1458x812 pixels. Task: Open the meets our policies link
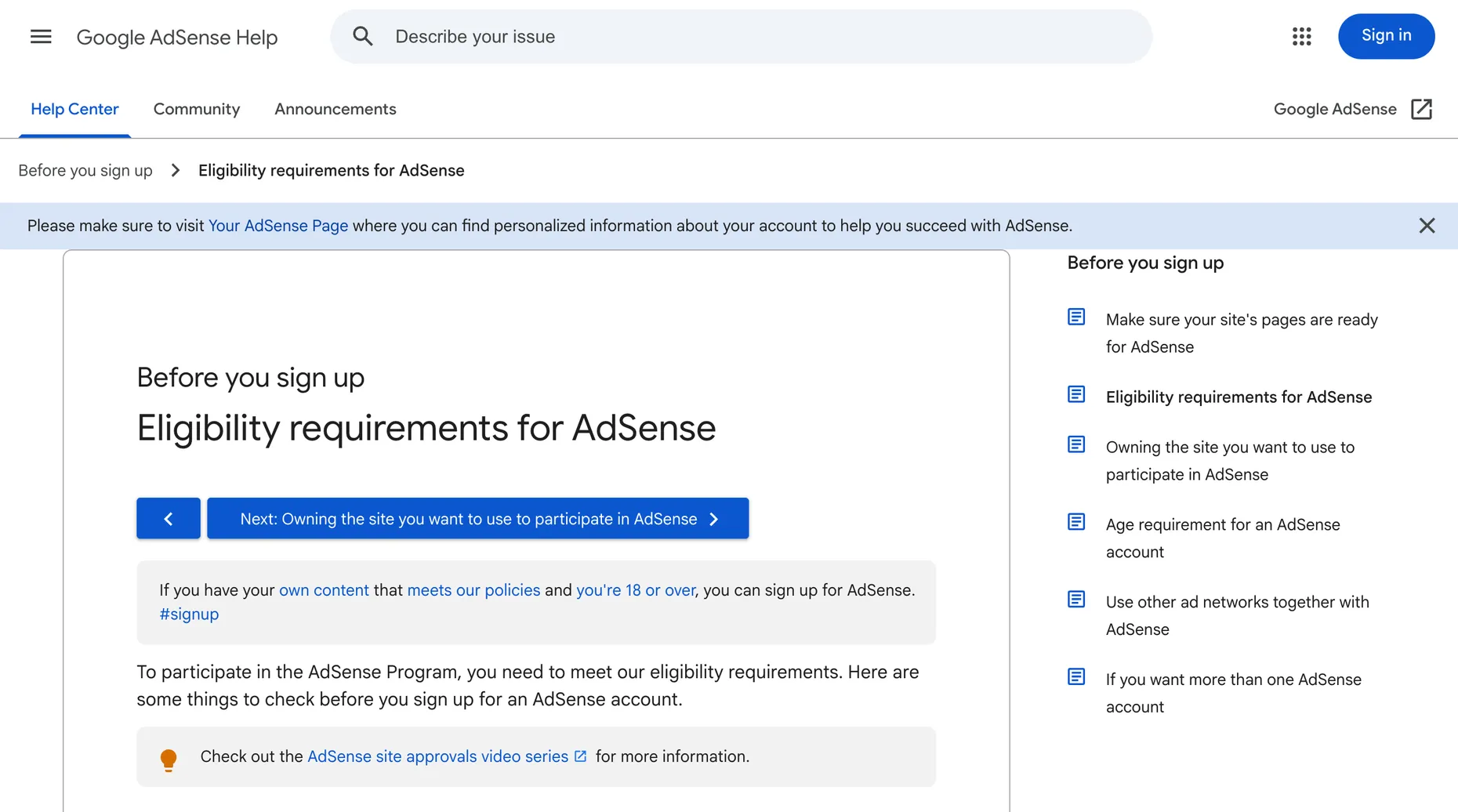pyautogui.click(x=473, y=589)
